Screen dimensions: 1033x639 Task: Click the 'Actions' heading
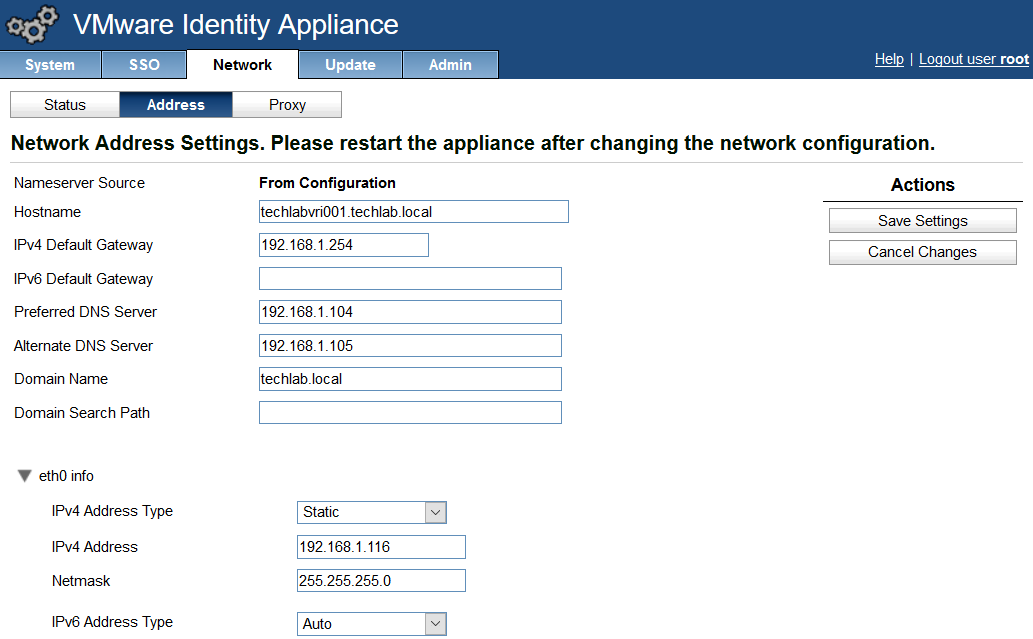922,185
